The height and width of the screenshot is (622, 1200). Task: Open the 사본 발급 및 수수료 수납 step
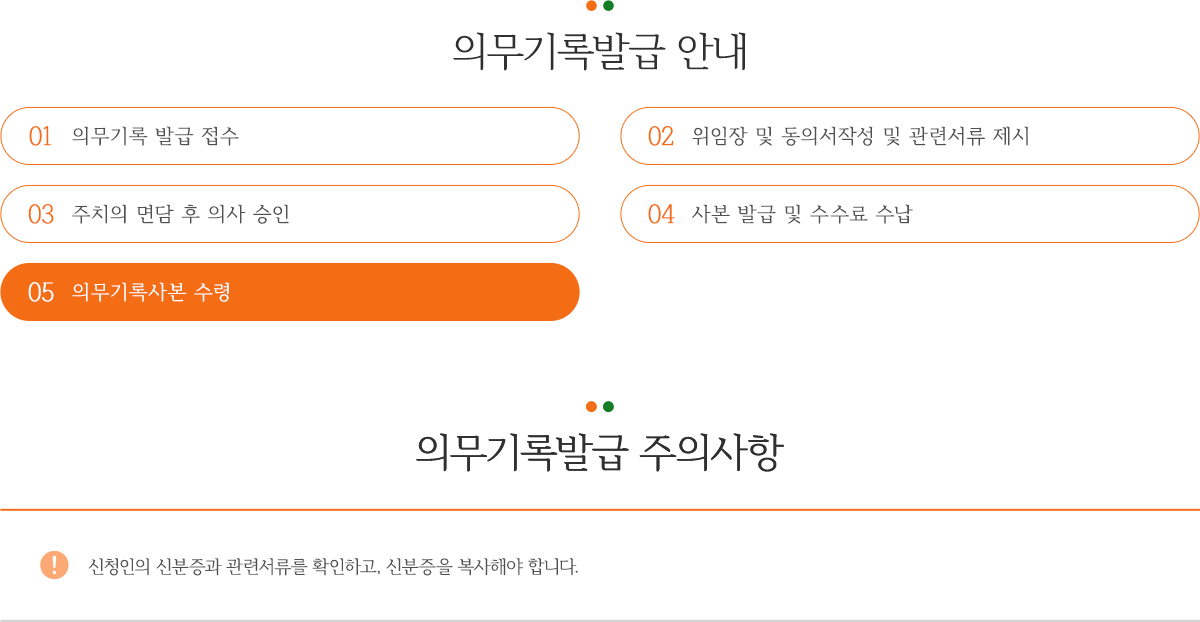pyautogui.click(x=910, y=214)
